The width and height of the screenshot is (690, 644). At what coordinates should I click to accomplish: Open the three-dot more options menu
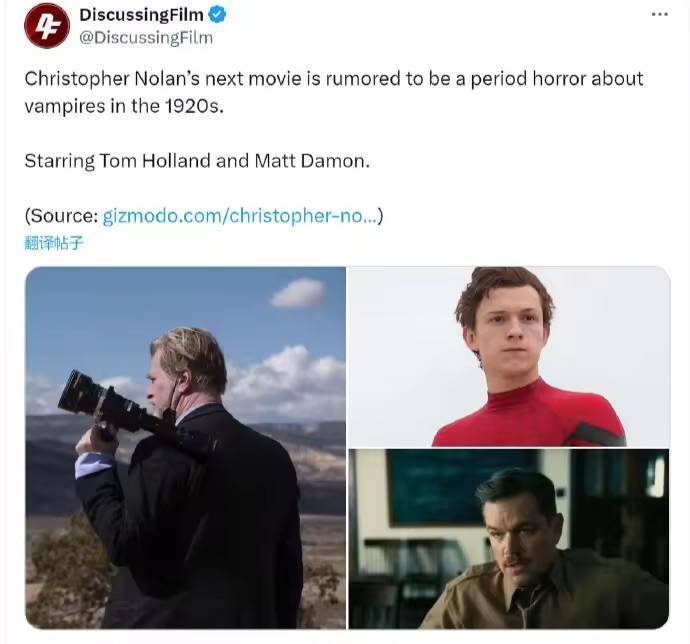pyautogui.click(x=660, y=15)
